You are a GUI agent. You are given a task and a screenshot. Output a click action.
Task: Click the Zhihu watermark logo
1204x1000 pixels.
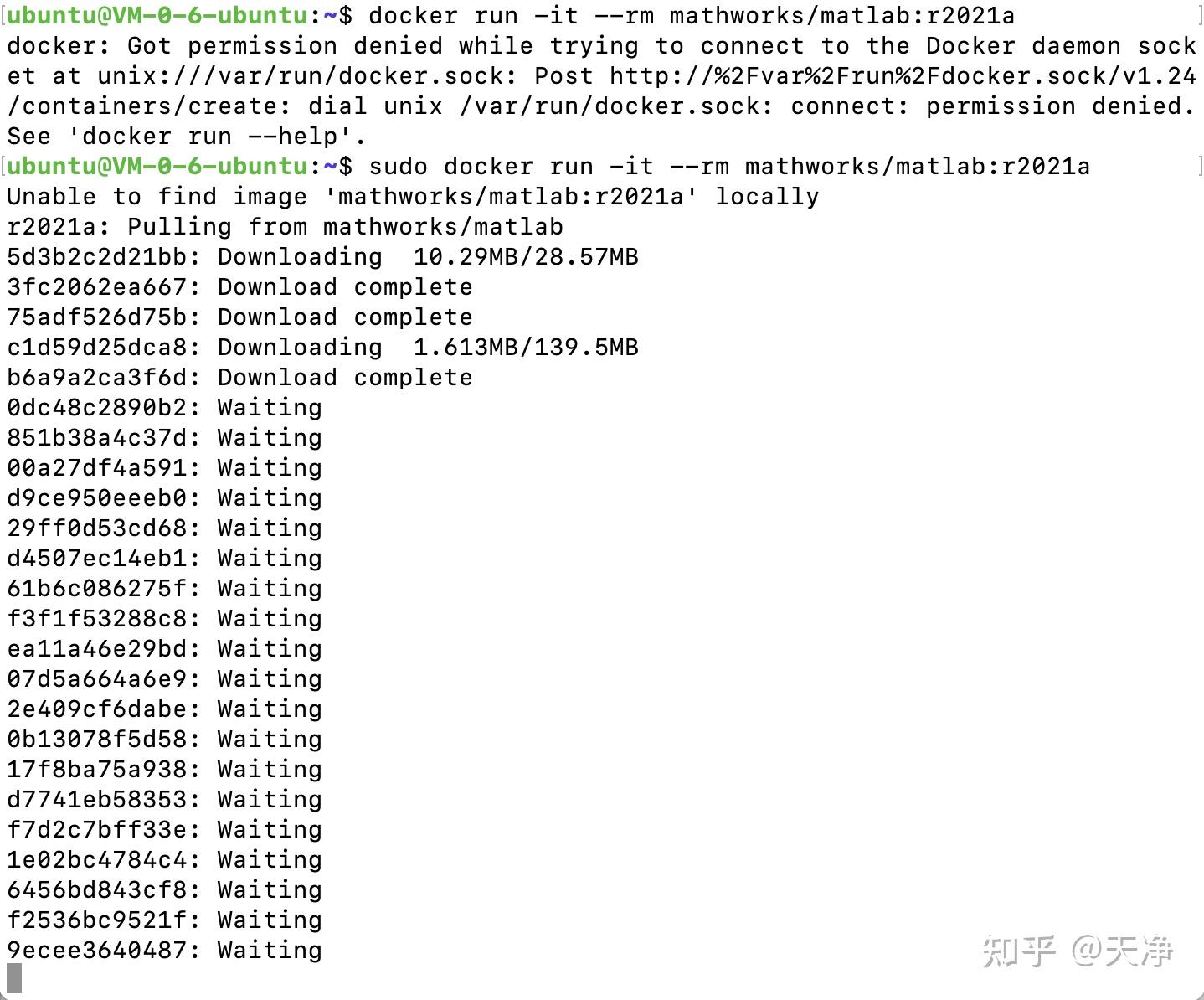coord(1020,951)
